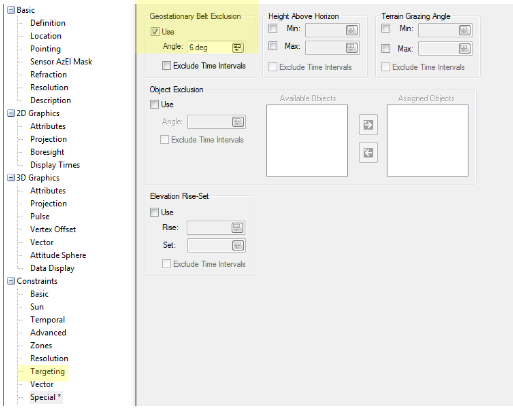Click the move-right arrow to assign object
513x409 pixels.
pos(368,125)
